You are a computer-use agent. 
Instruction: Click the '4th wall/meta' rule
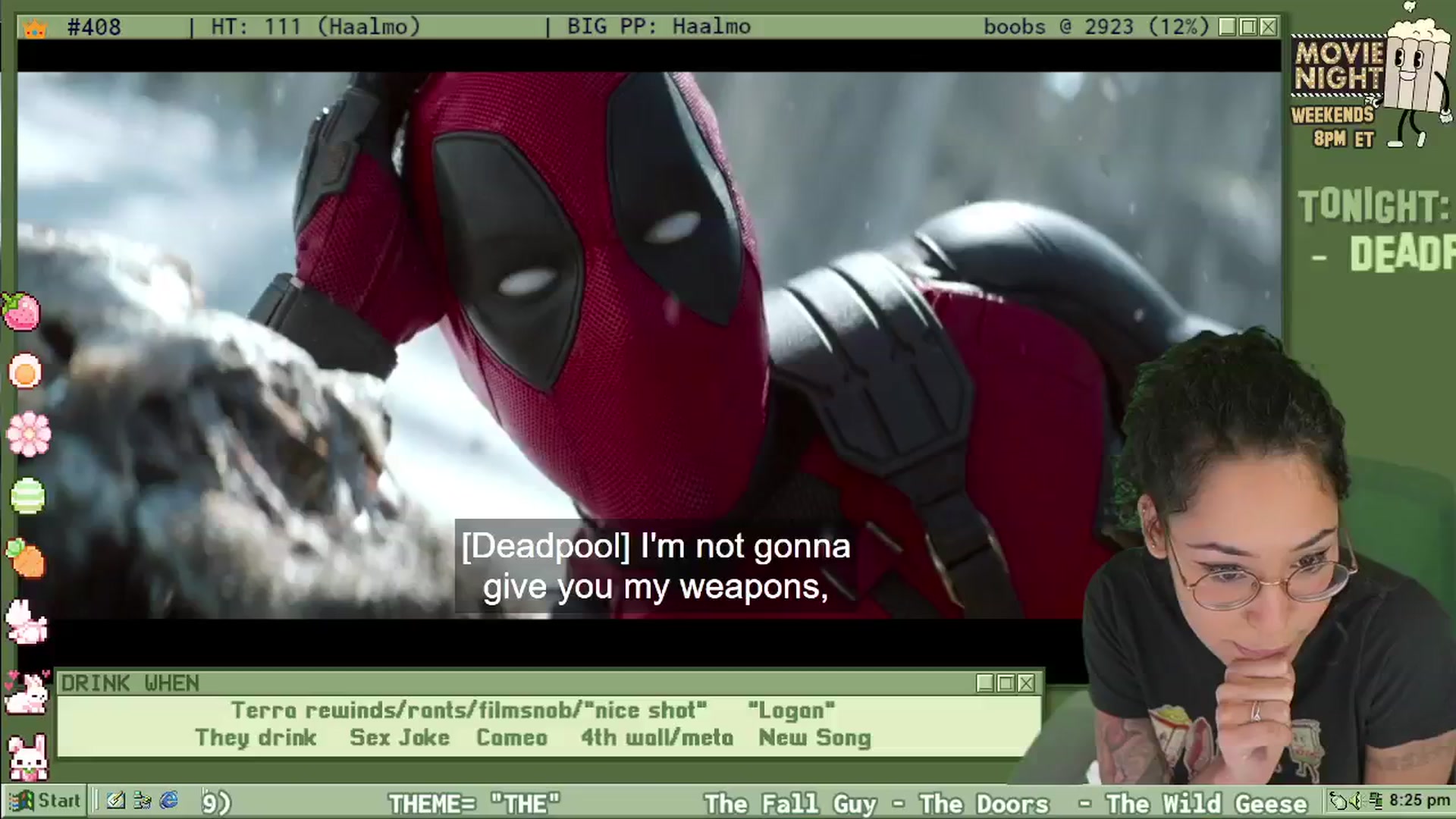pyautogui.click(x=657, y=738)
